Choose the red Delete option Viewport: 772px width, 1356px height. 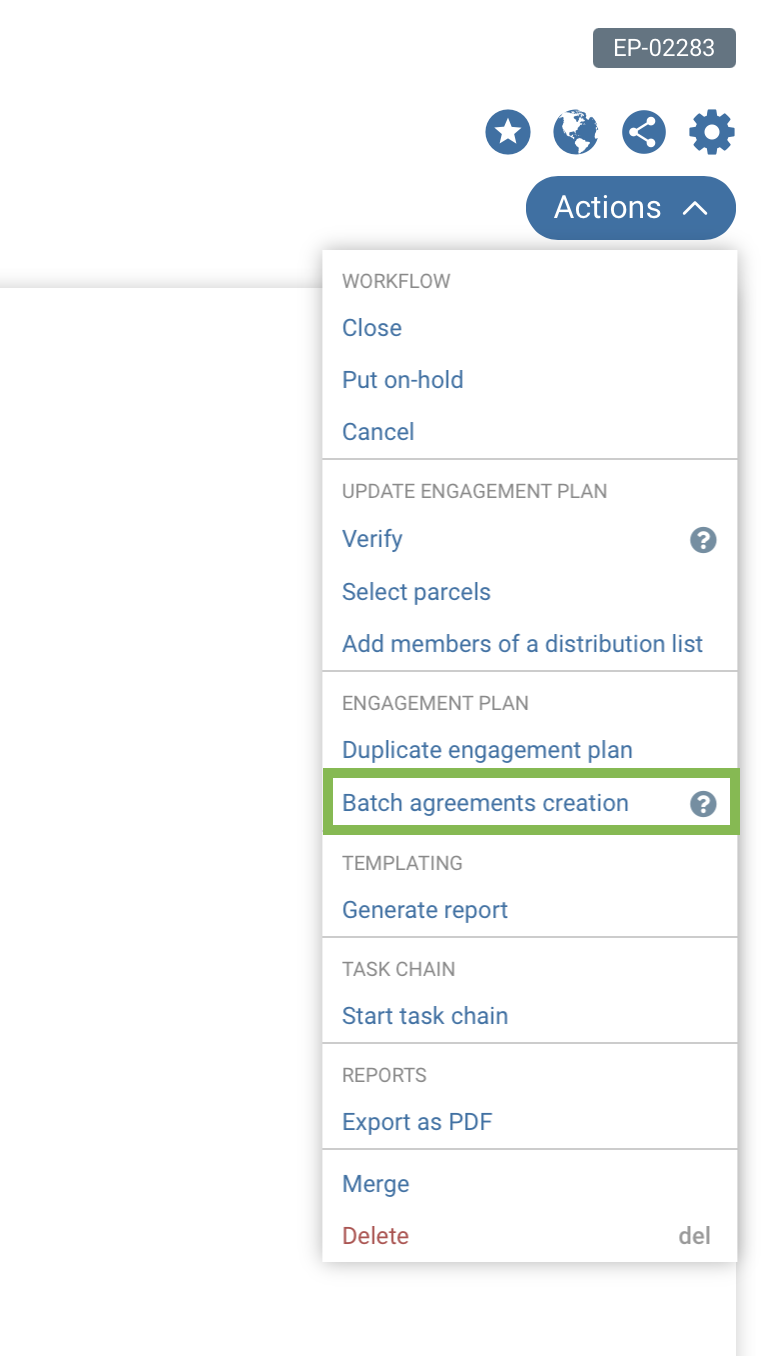click(x=375, y=1236)
